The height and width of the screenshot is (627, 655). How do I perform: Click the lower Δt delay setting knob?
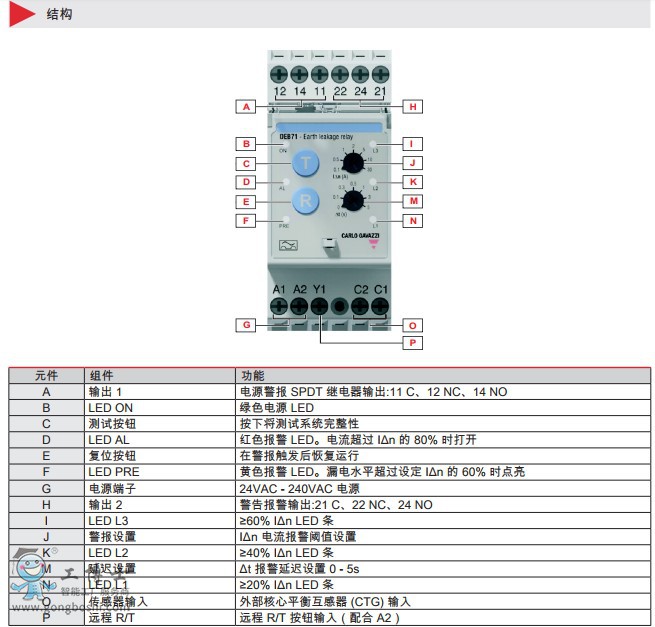(352, 199)
